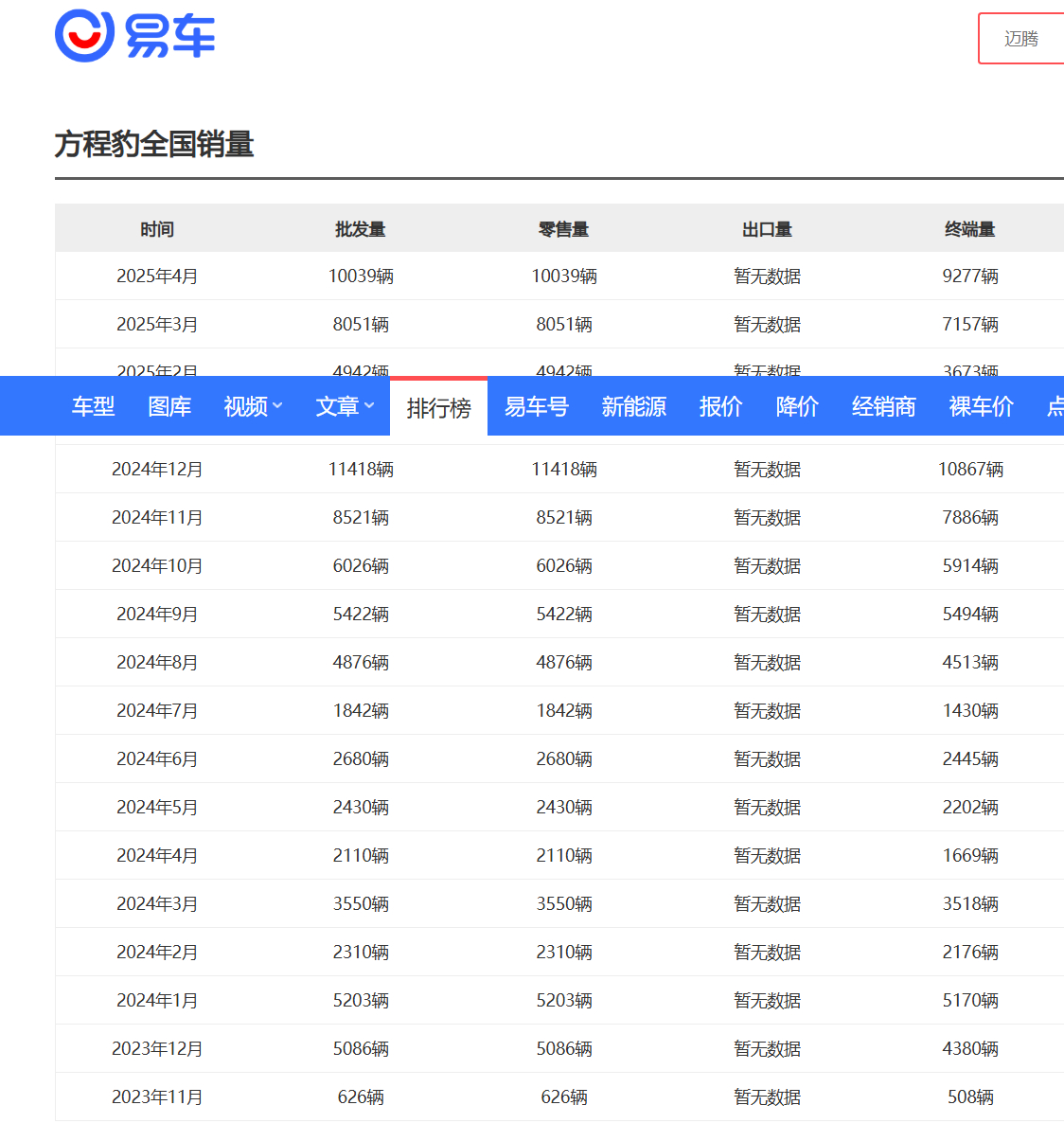Select the 排行榜 tab
Screen dimensions: 1064x1141
click(x=438, y=407)
